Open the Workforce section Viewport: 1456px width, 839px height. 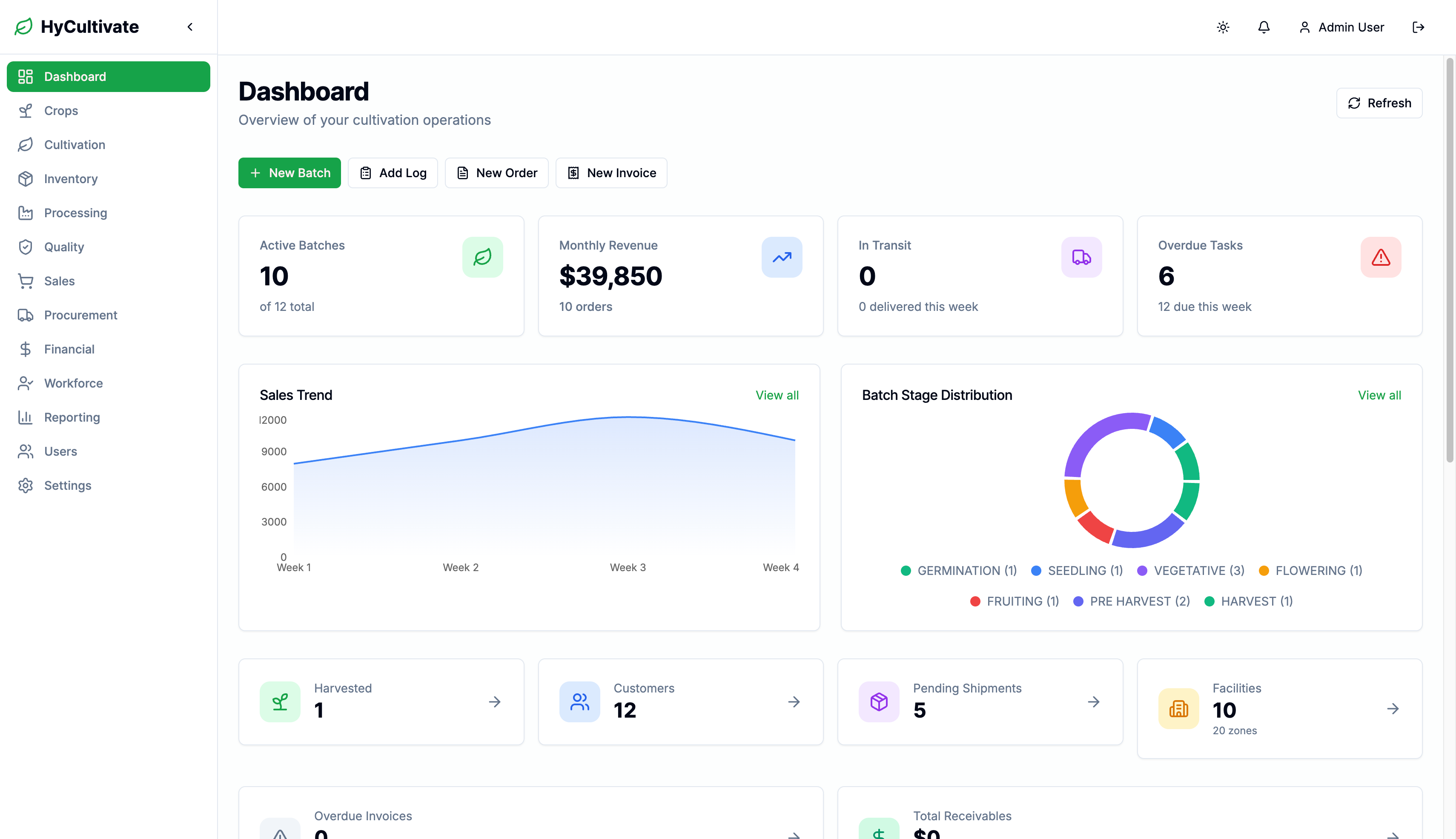73,382
